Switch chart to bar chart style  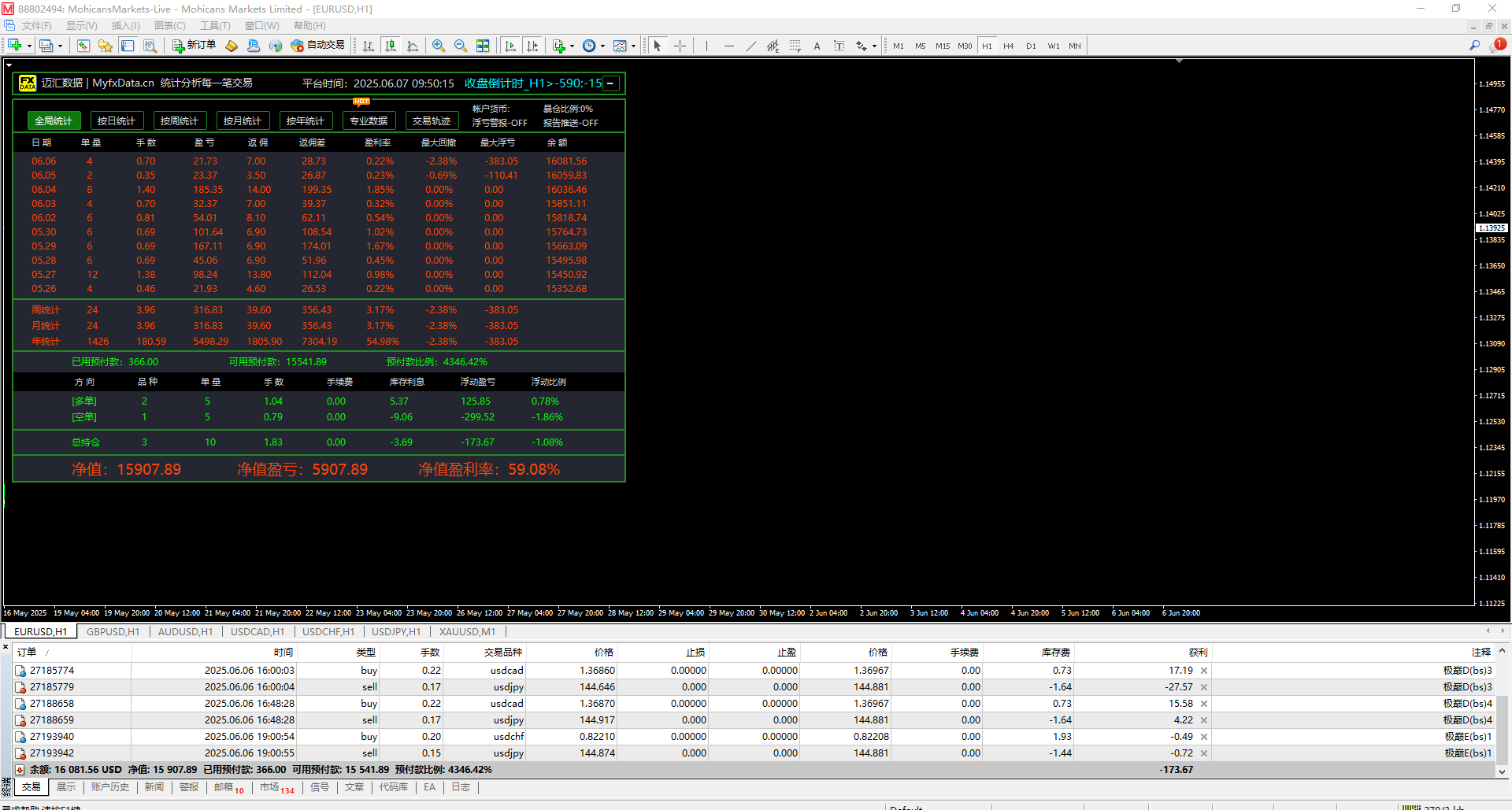click(x=369, y=46)
